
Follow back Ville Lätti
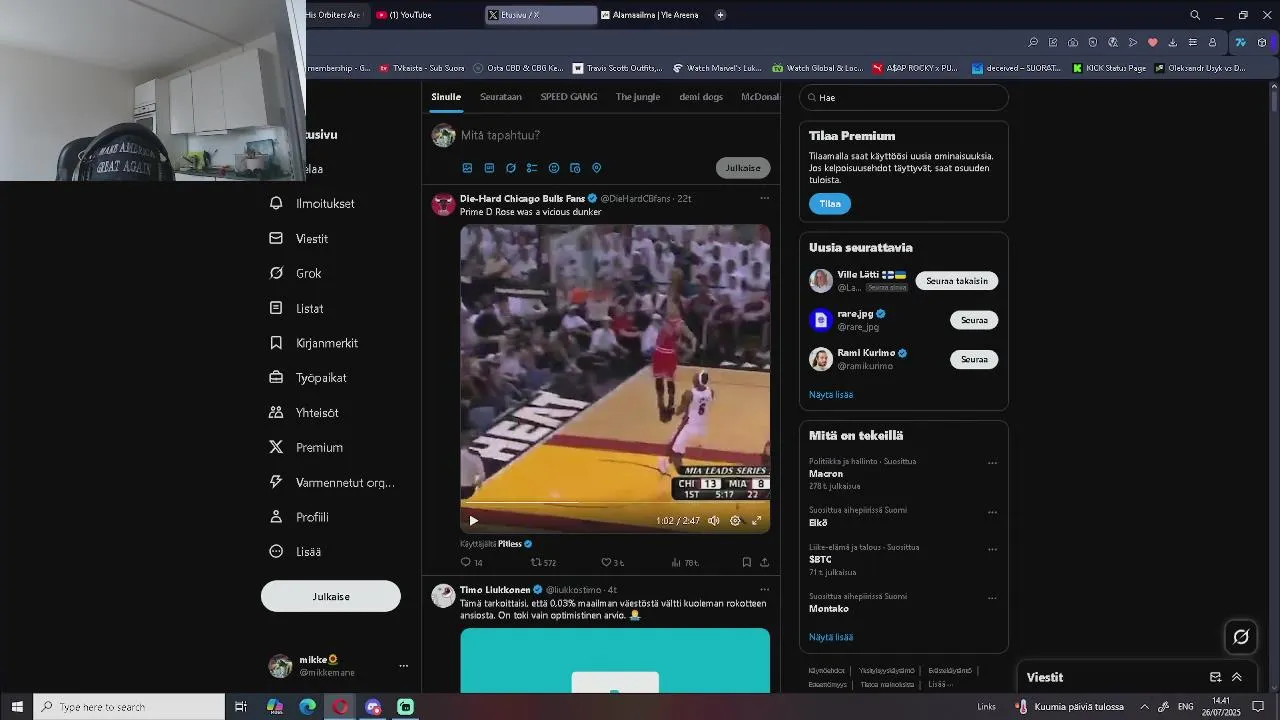957,281
